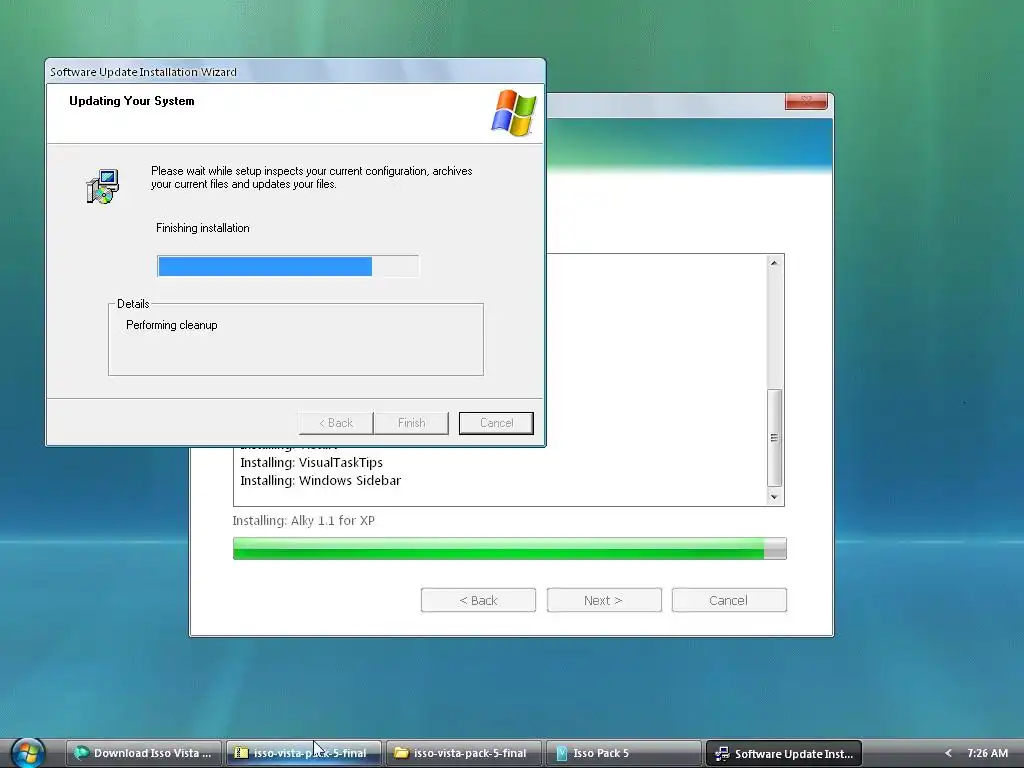Click the 'Updating Your System' heading
Viewport: 1024px width, 768px height.
(132, 101)
